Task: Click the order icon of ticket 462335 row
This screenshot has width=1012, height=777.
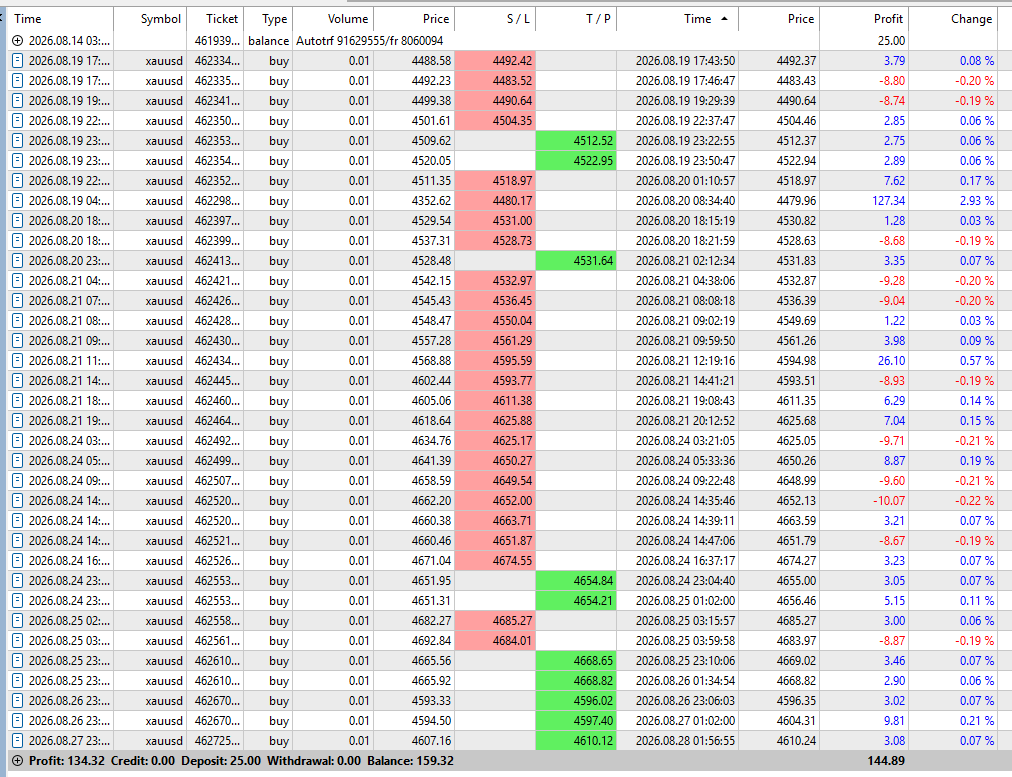Action: click(x=17, y=81)
